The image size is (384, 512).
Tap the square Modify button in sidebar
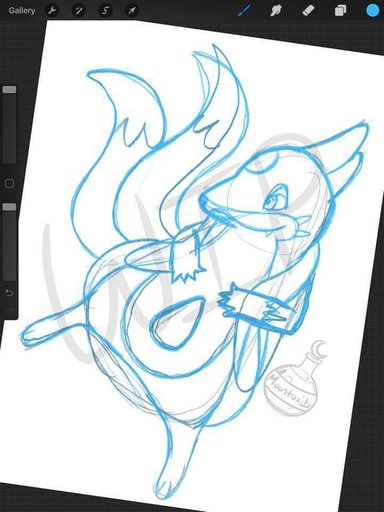click(9, 183)
